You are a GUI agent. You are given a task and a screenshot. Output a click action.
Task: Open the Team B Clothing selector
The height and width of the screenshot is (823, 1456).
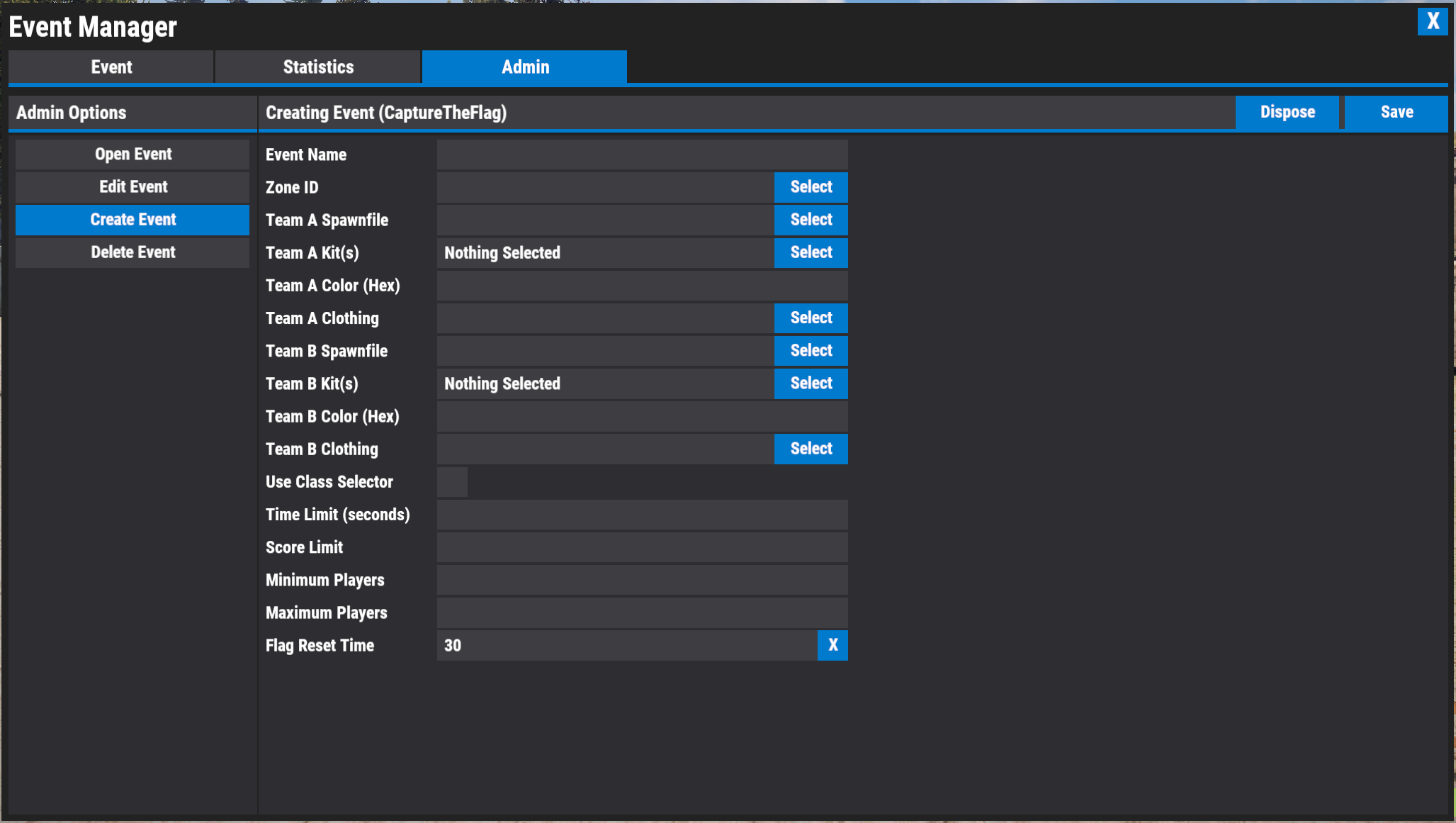coord(811,449)
